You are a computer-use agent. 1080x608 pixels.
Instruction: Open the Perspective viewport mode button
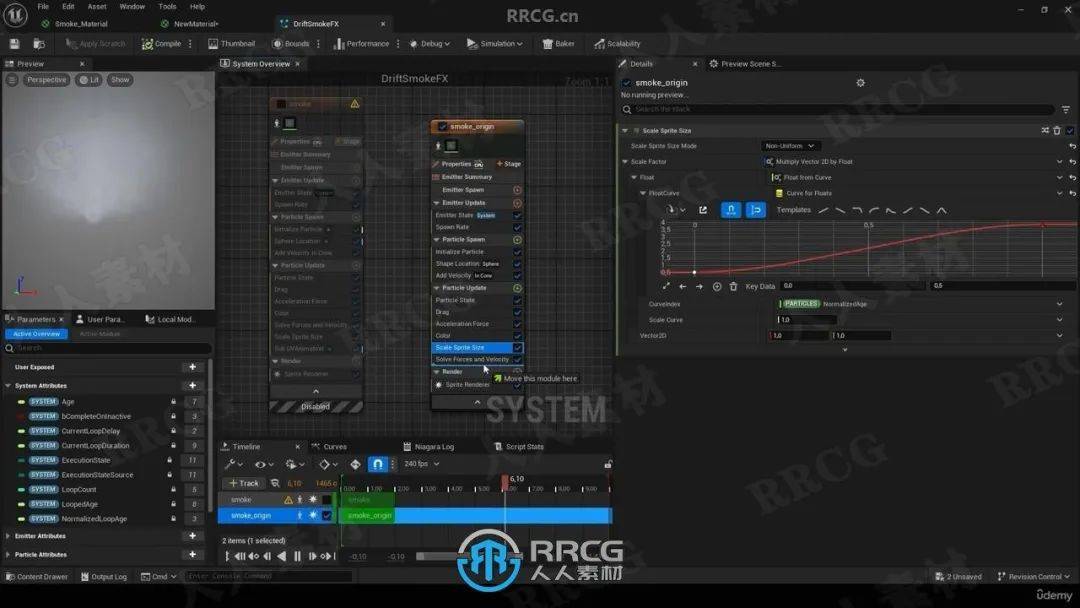click(46, 80)
